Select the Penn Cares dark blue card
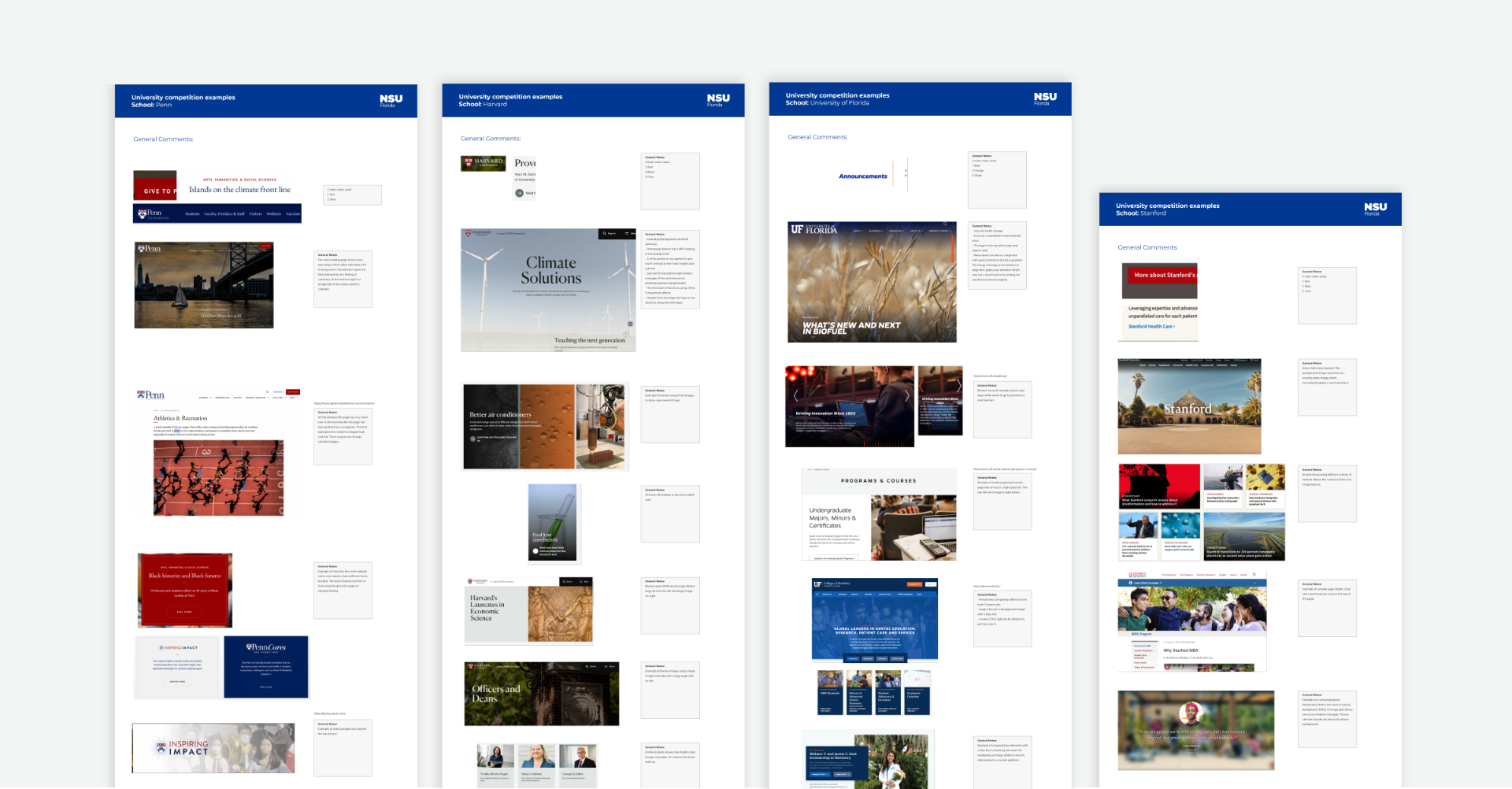The width and height of the screenshot is (1512, 789). [266, 667]
